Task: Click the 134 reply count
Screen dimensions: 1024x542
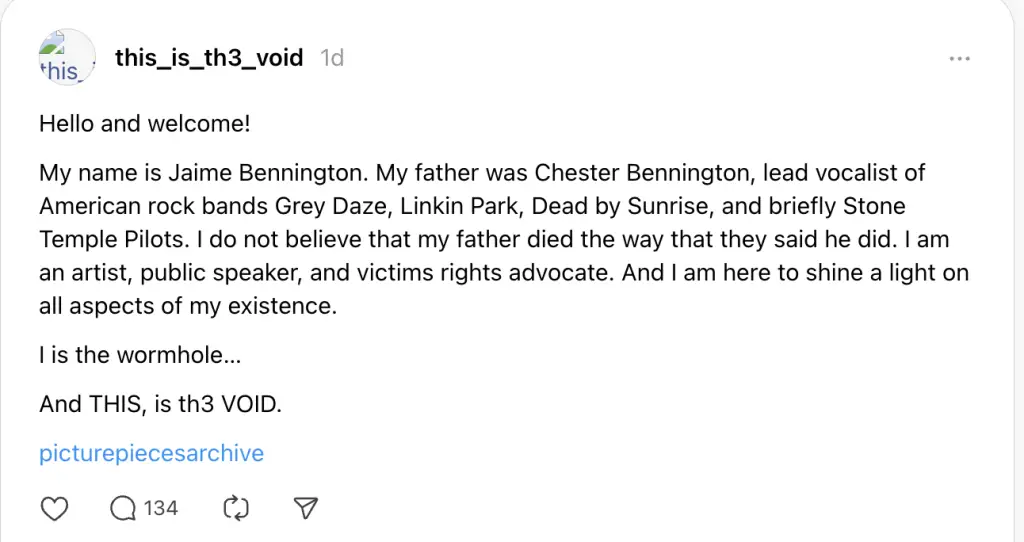Action: (x=161, y=508)
